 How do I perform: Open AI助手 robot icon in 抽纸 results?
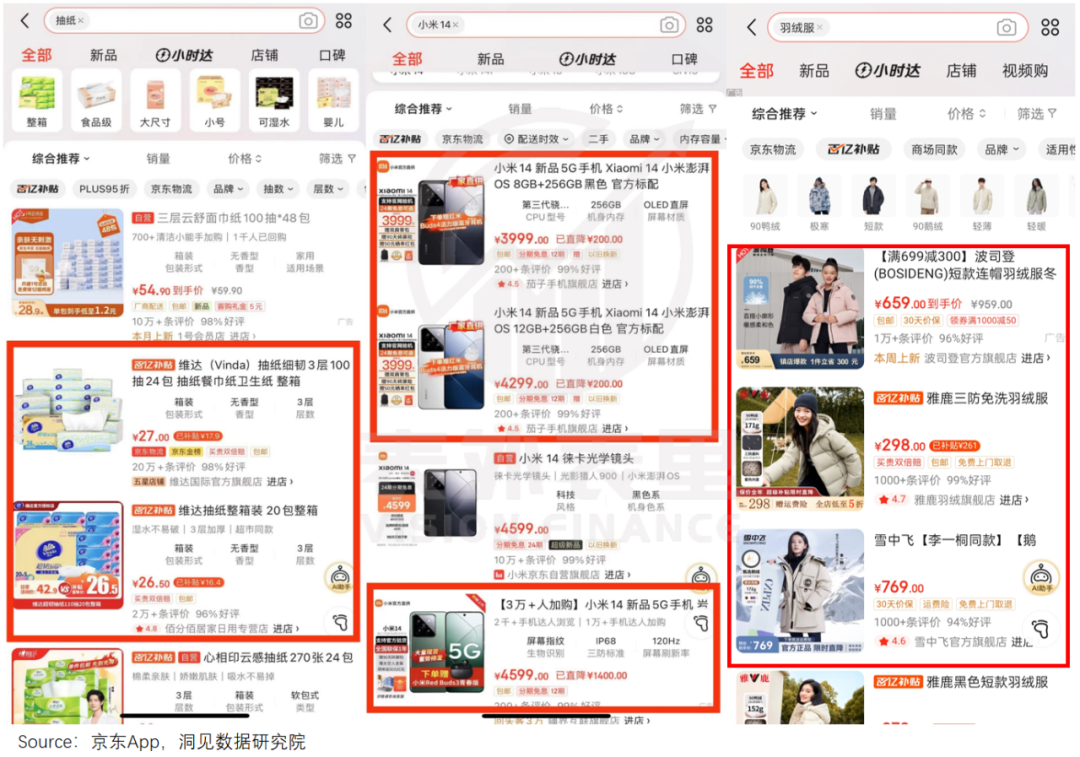[339, 577]
